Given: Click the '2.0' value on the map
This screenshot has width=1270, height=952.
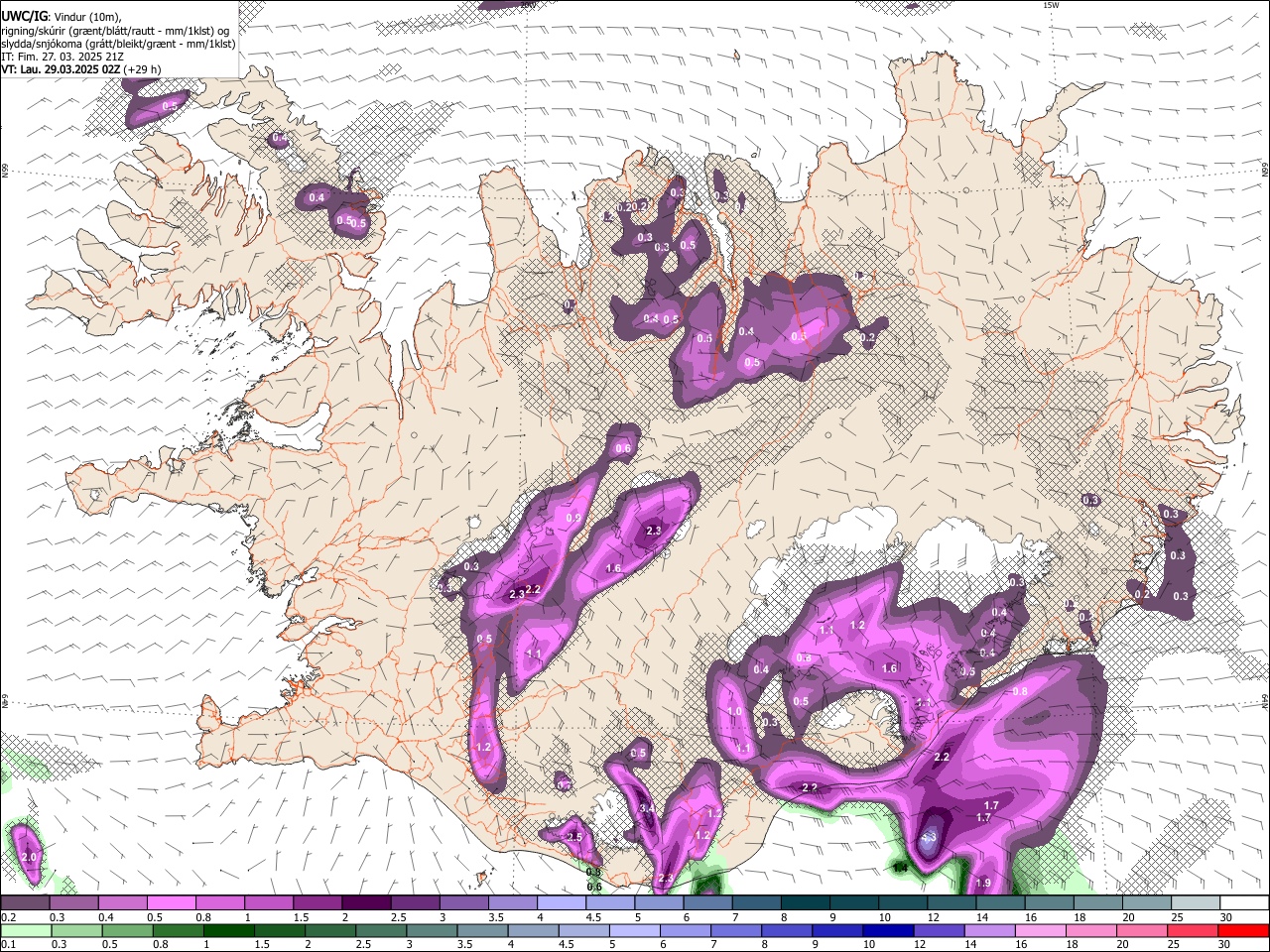Looking at the screenshot, I should click(x=29, y=858).
